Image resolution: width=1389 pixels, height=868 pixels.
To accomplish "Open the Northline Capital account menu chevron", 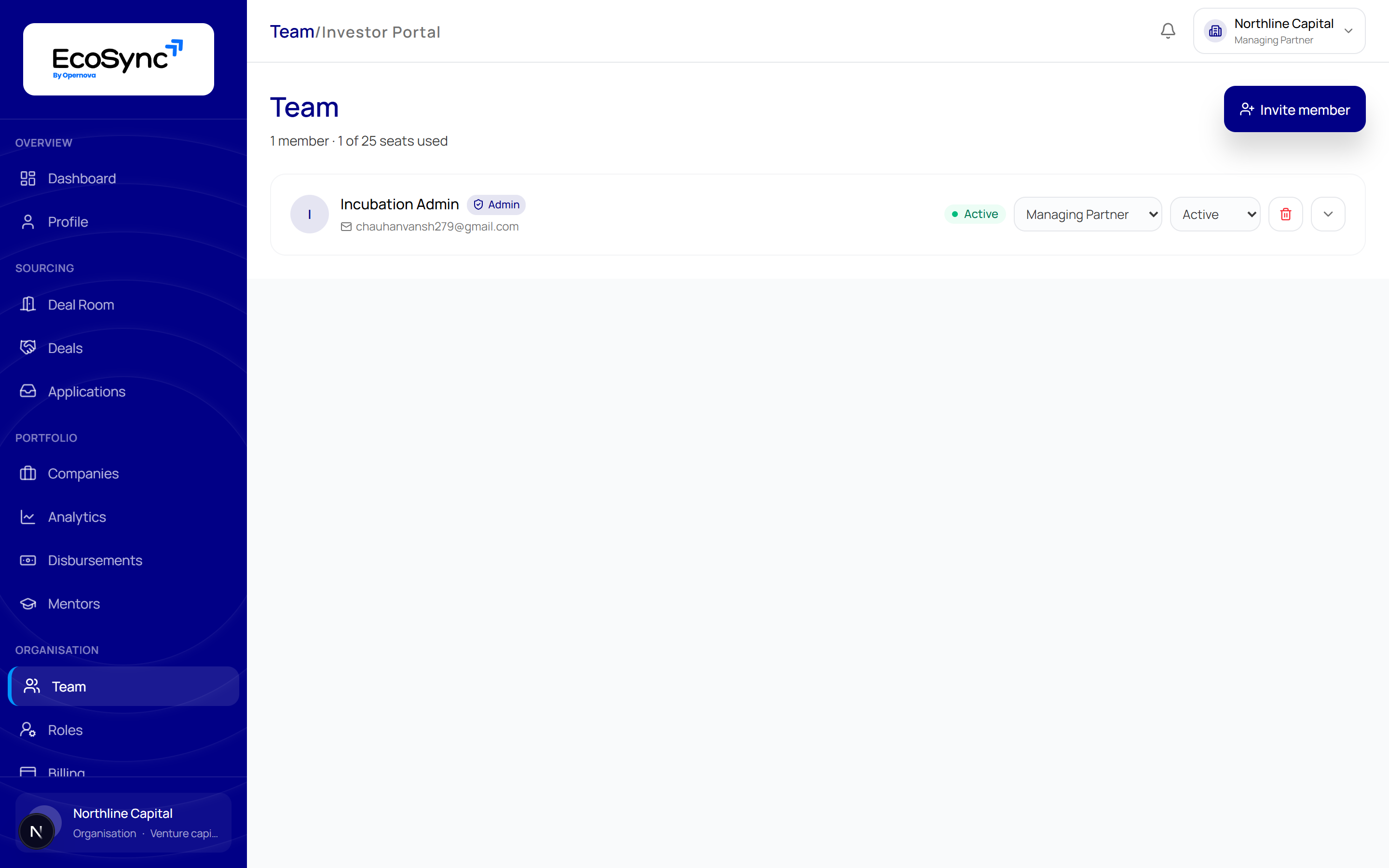I will [1348, 31].
